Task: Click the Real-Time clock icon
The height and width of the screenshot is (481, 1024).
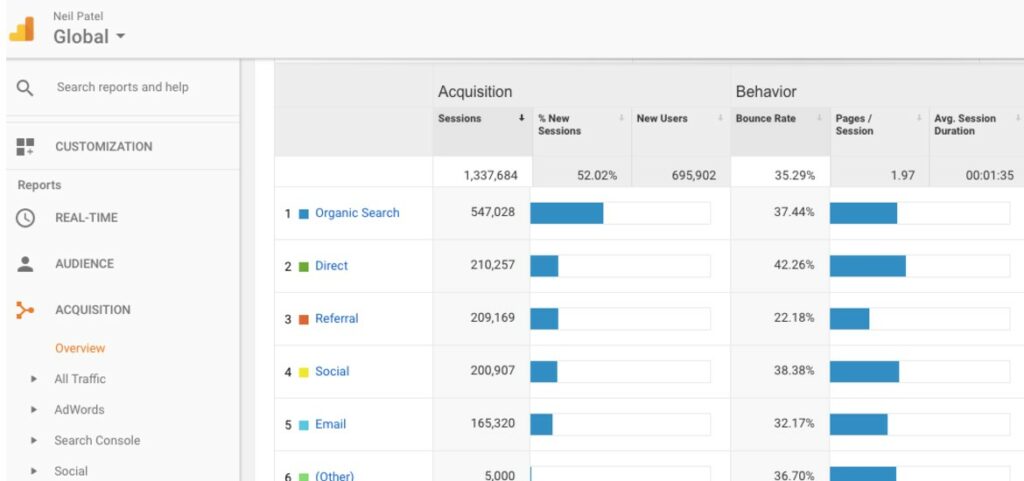Action: click(x=26, y=218)
